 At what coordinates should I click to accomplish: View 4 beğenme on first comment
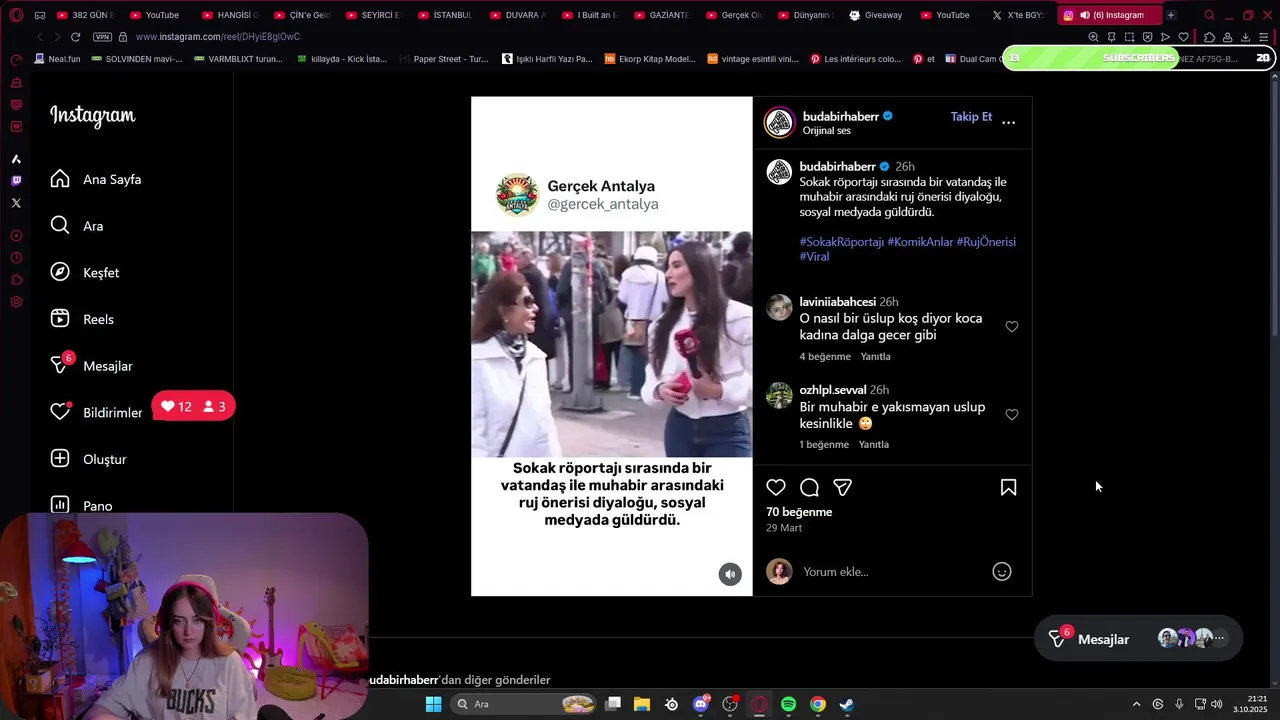click(x=825, y=356)
